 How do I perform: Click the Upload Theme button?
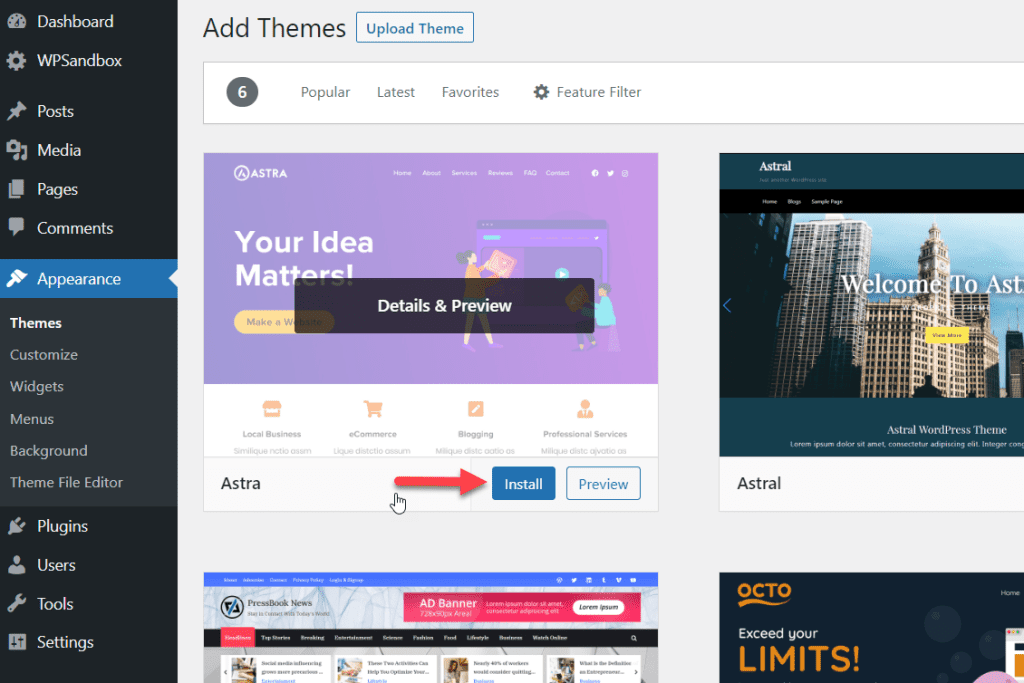(415, 28)
